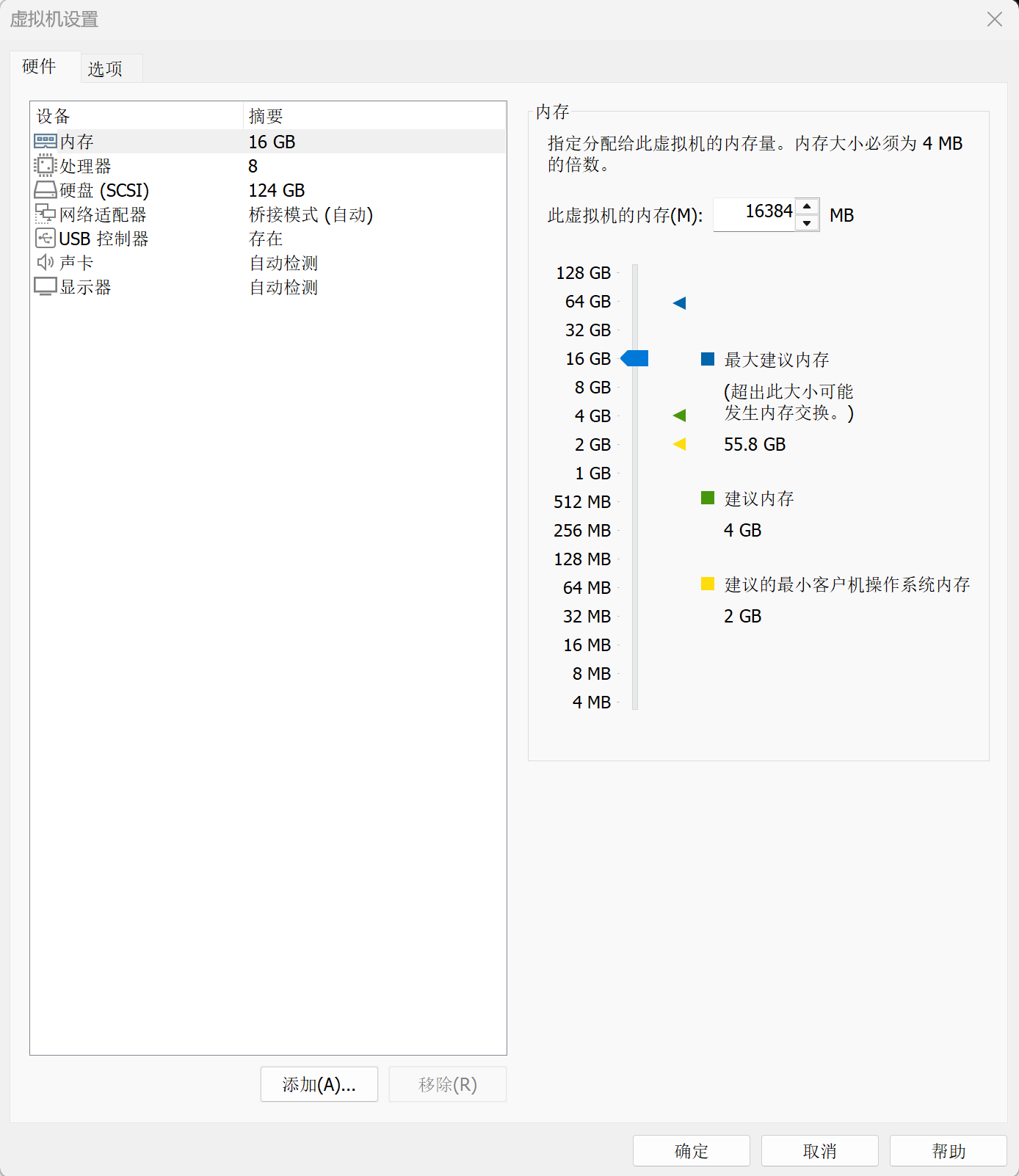Open the 硬件 (Hardware) tab
The image size is (1019, 1176).
[40, 67]
